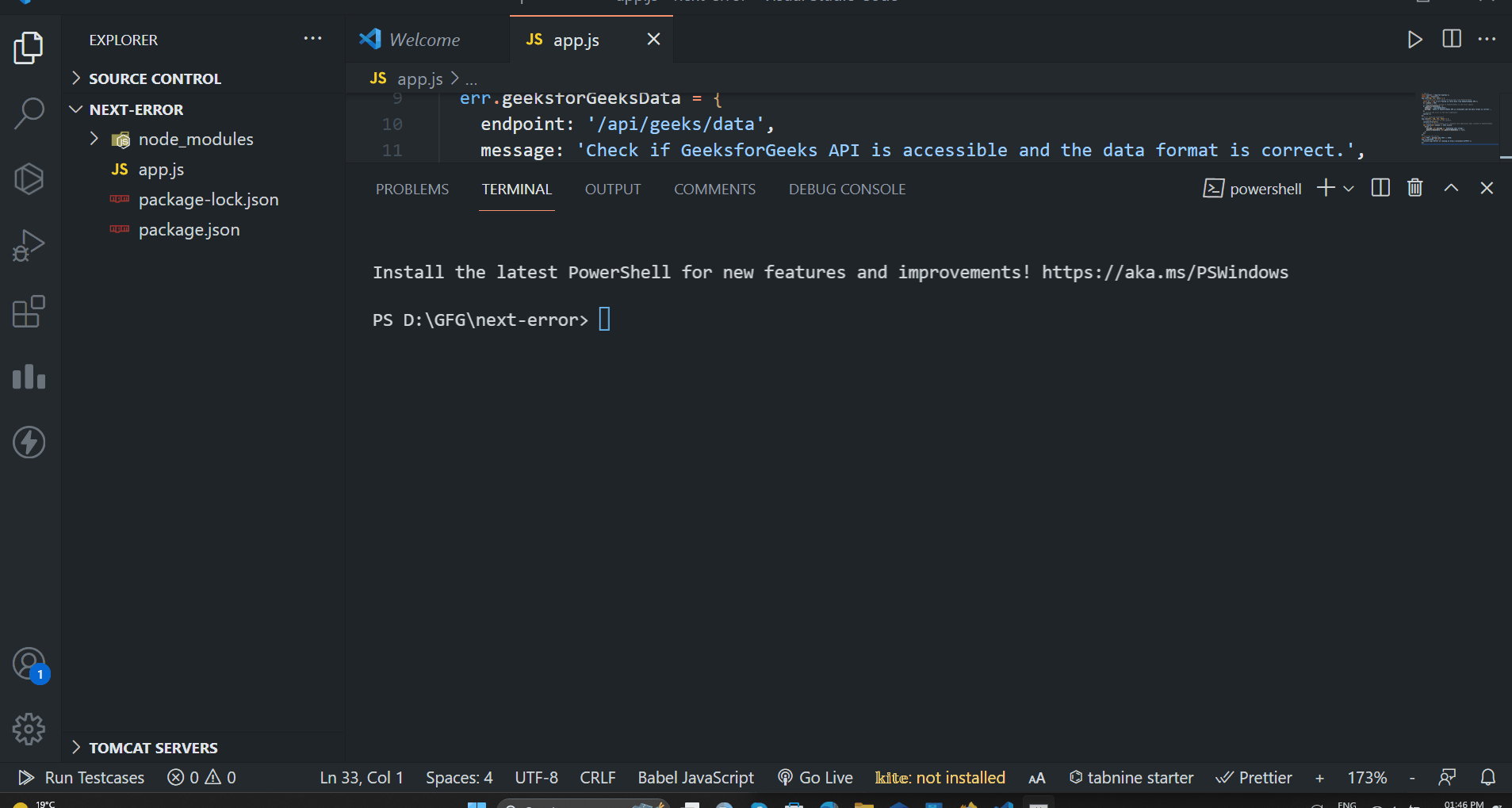This screenshot has width=1512, height=808.
Task: Open the new terminal launch profile dropdown
Action: pyautogui.click(x=1349, y=189)
